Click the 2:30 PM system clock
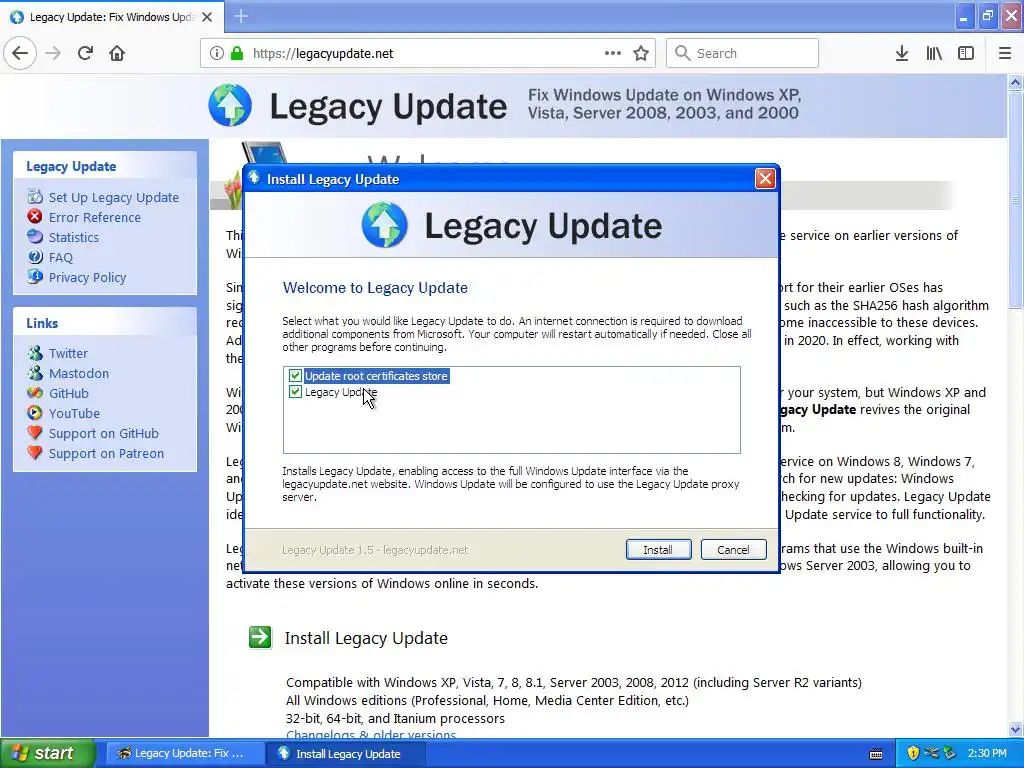The image size is (1024, 768). [987, 754]
